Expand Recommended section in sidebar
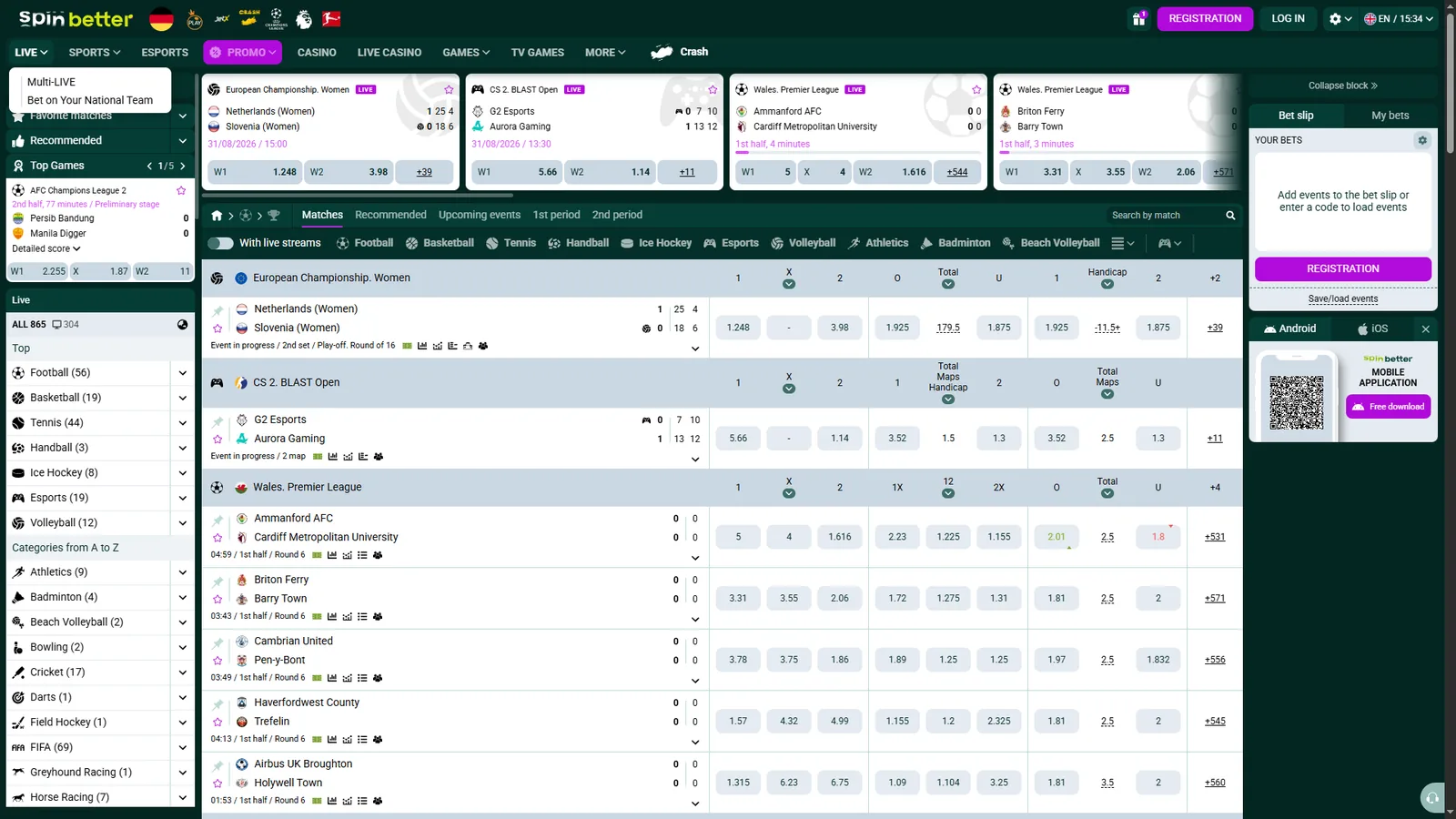The width and height of the screenshot is (1456, 819). tap(182, 141)
